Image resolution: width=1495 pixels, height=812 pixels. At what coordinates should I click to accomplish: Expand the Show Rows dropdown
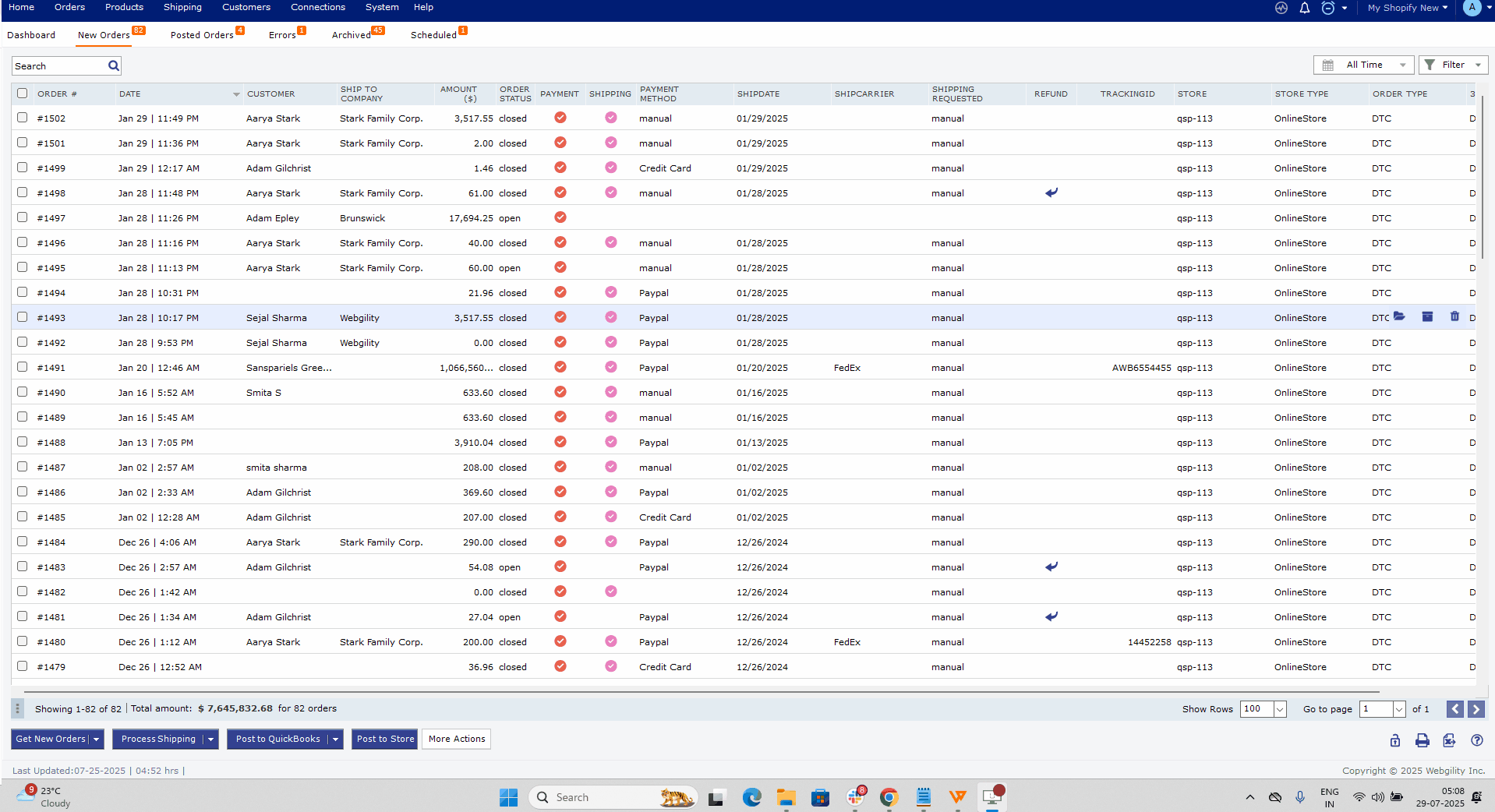tap(1279, 709)
